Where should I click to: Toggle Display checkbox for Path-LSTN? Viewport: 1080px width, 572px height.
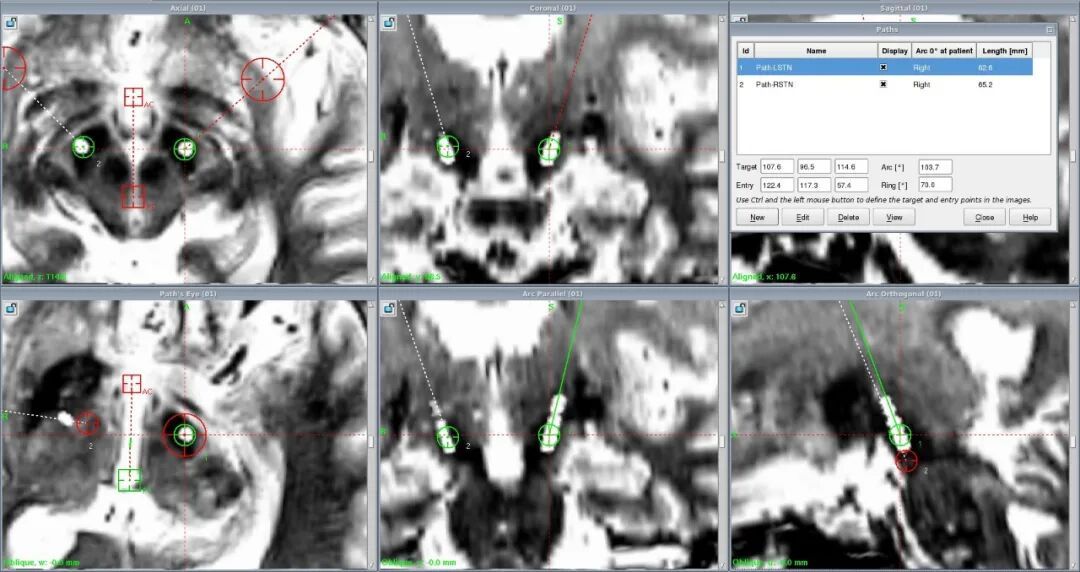tap(884, 68)
